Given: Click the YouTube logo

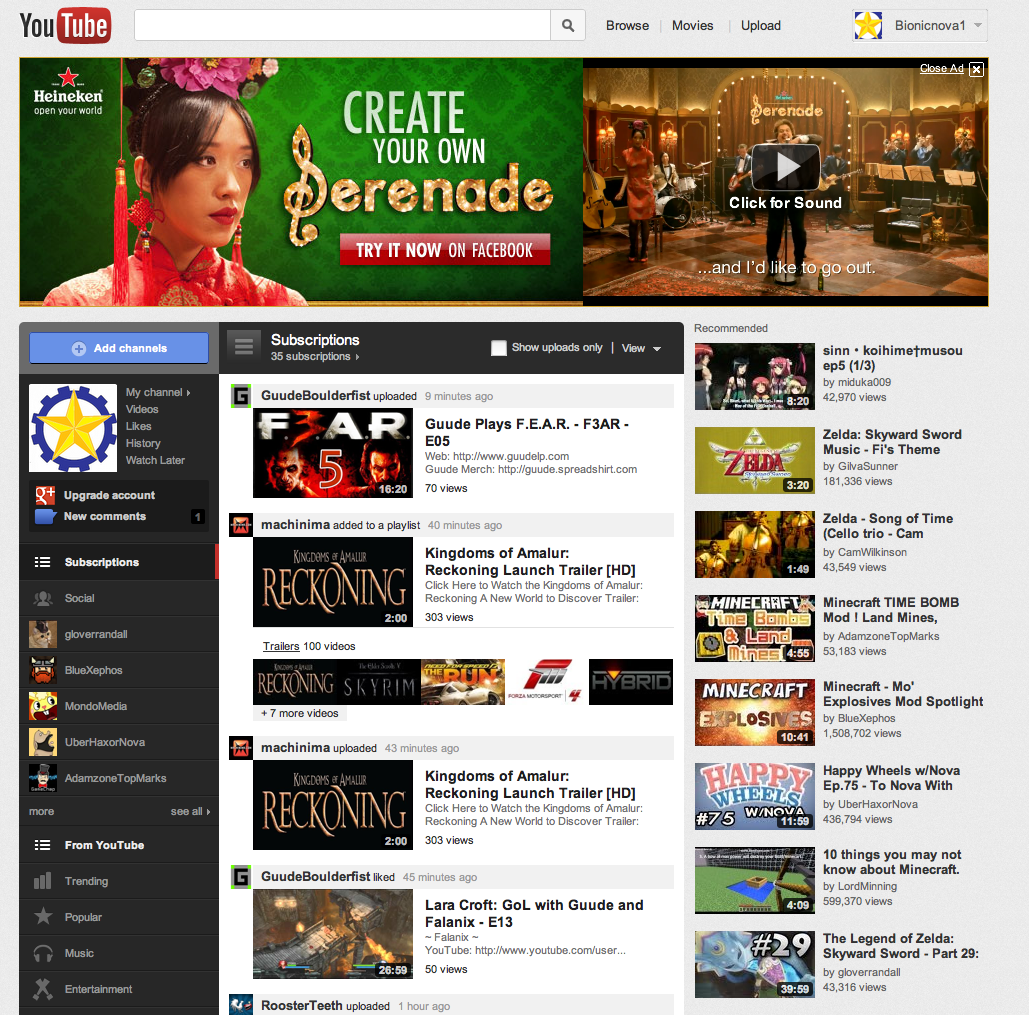Looking at the screenshot, I should 65,26.
